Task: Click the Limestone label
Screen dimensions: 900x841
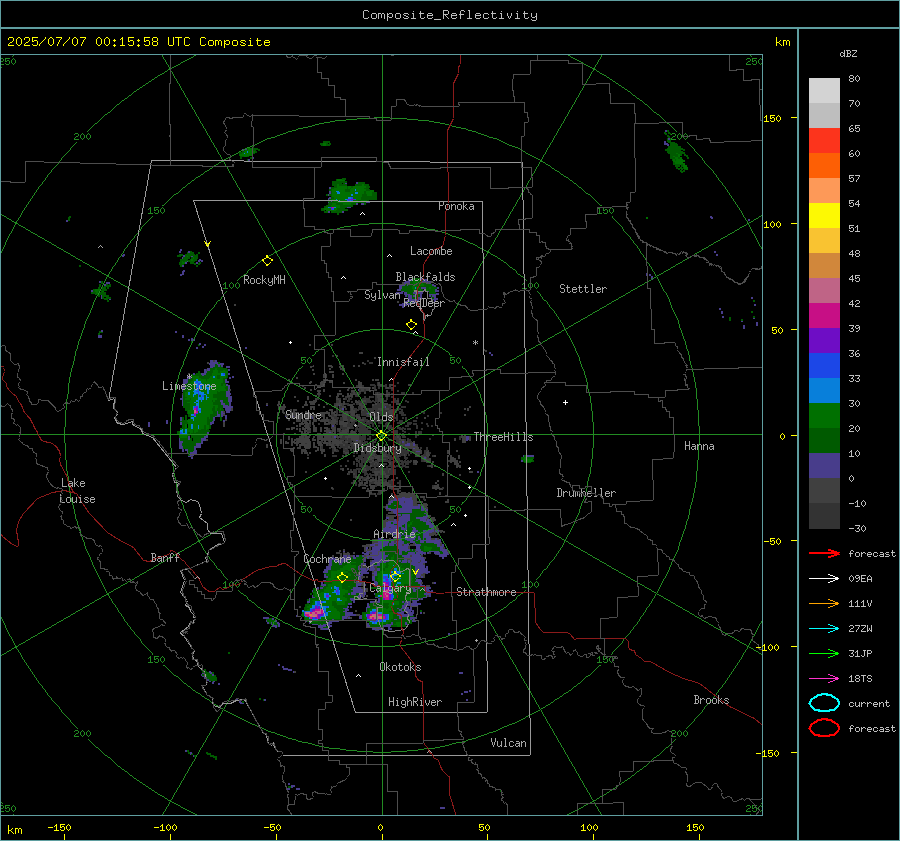Action: [x=189, y=386]
